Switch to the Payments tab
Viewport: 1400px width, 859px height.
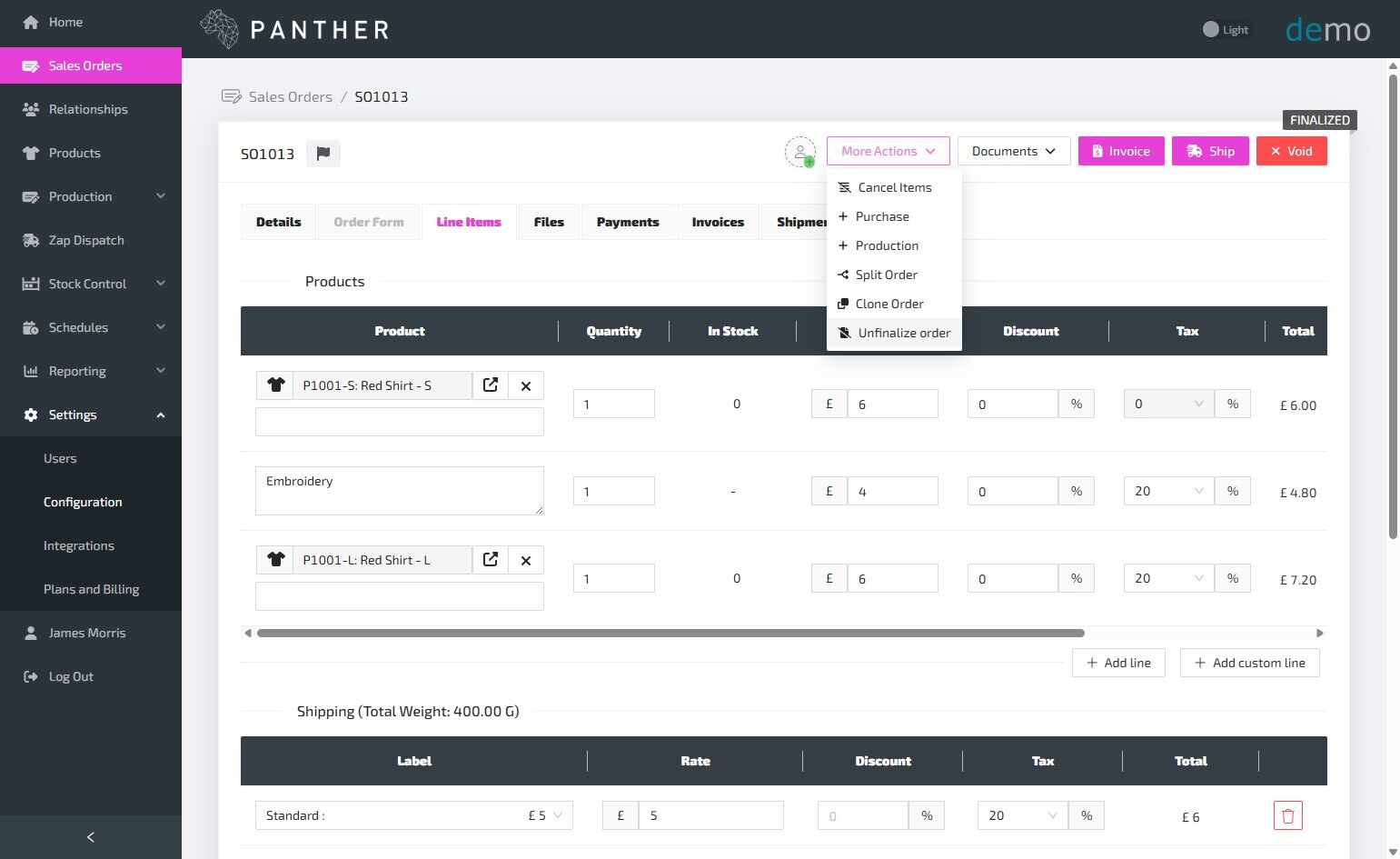tap(628, 222)
